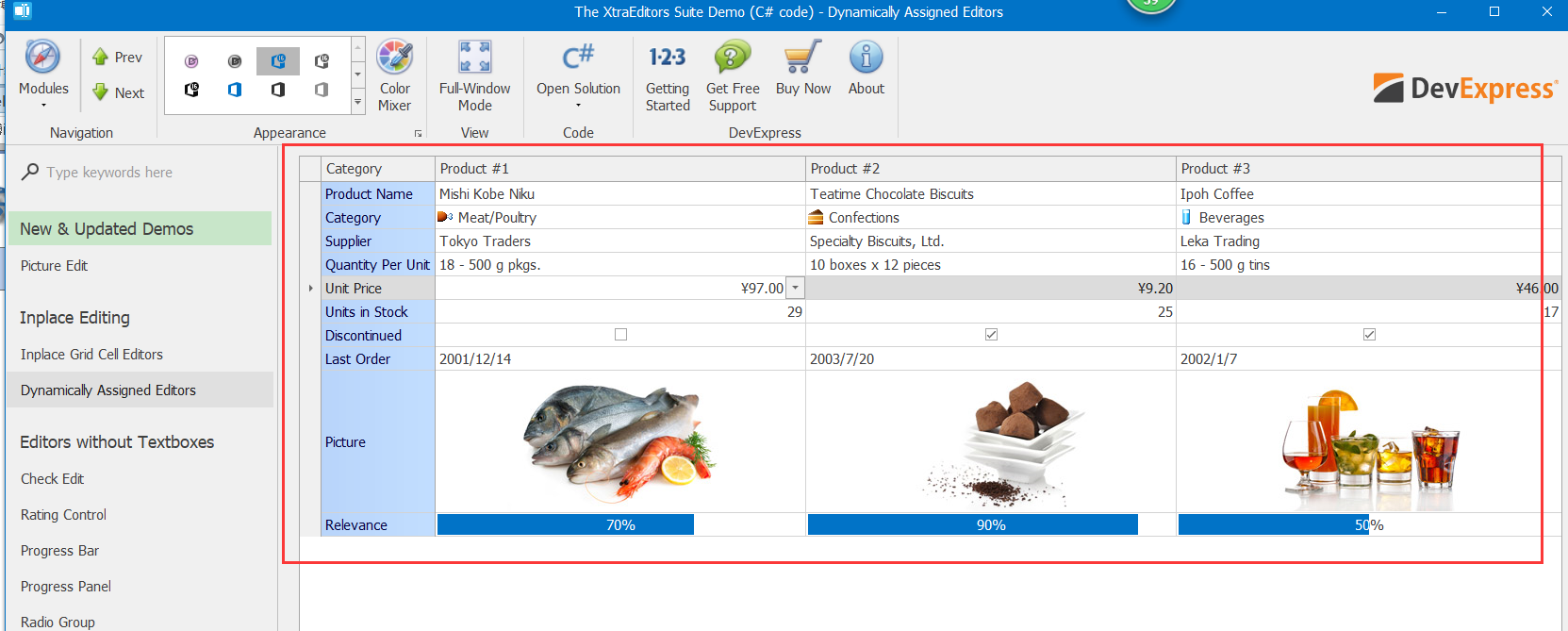Viewport: 1568px width, 631px height.
Task: Click the DevExpress logo
Action: (x=1465, y=88)
